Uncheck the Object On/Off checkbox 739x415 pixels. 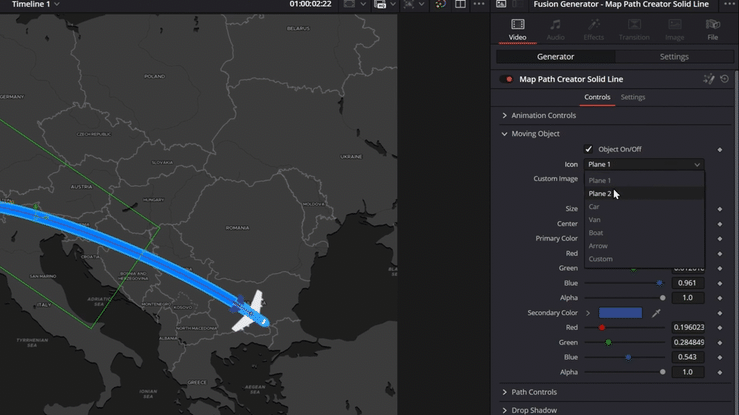point(589,149)
